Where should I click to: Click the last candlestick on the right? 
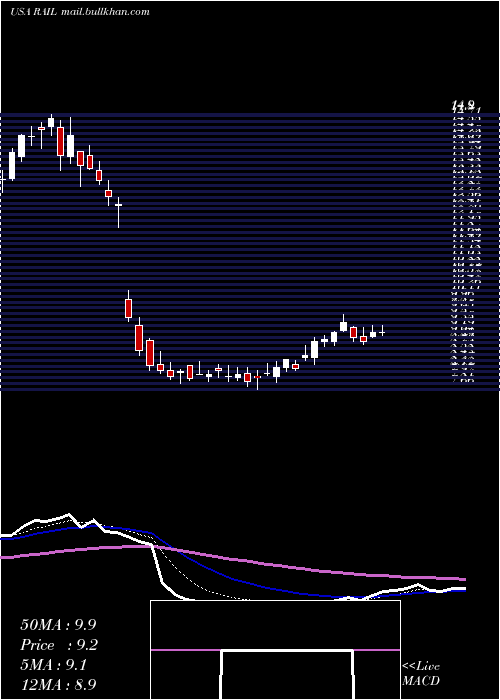(x=382, y=332)
